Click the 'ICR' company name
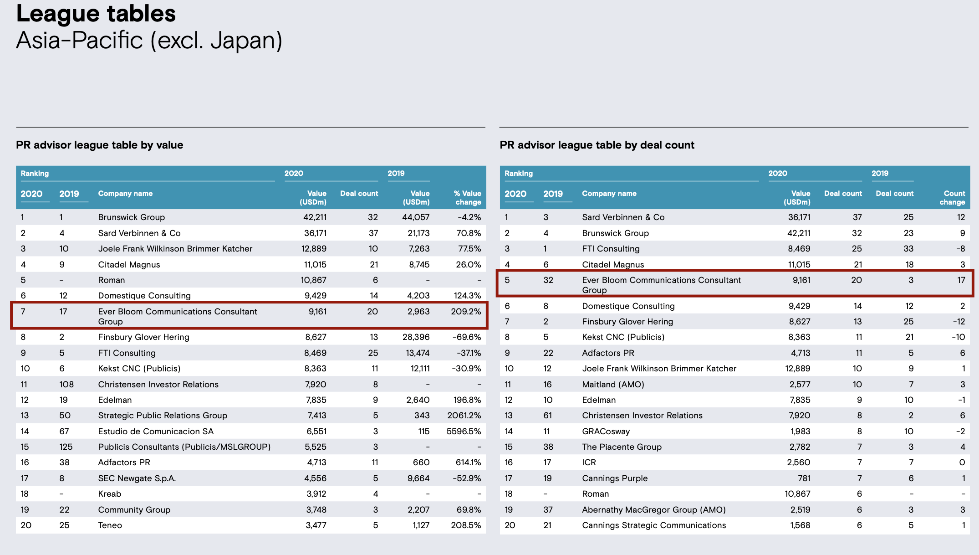This screenshot has height=555, width=979. click(x=589, y=463)
